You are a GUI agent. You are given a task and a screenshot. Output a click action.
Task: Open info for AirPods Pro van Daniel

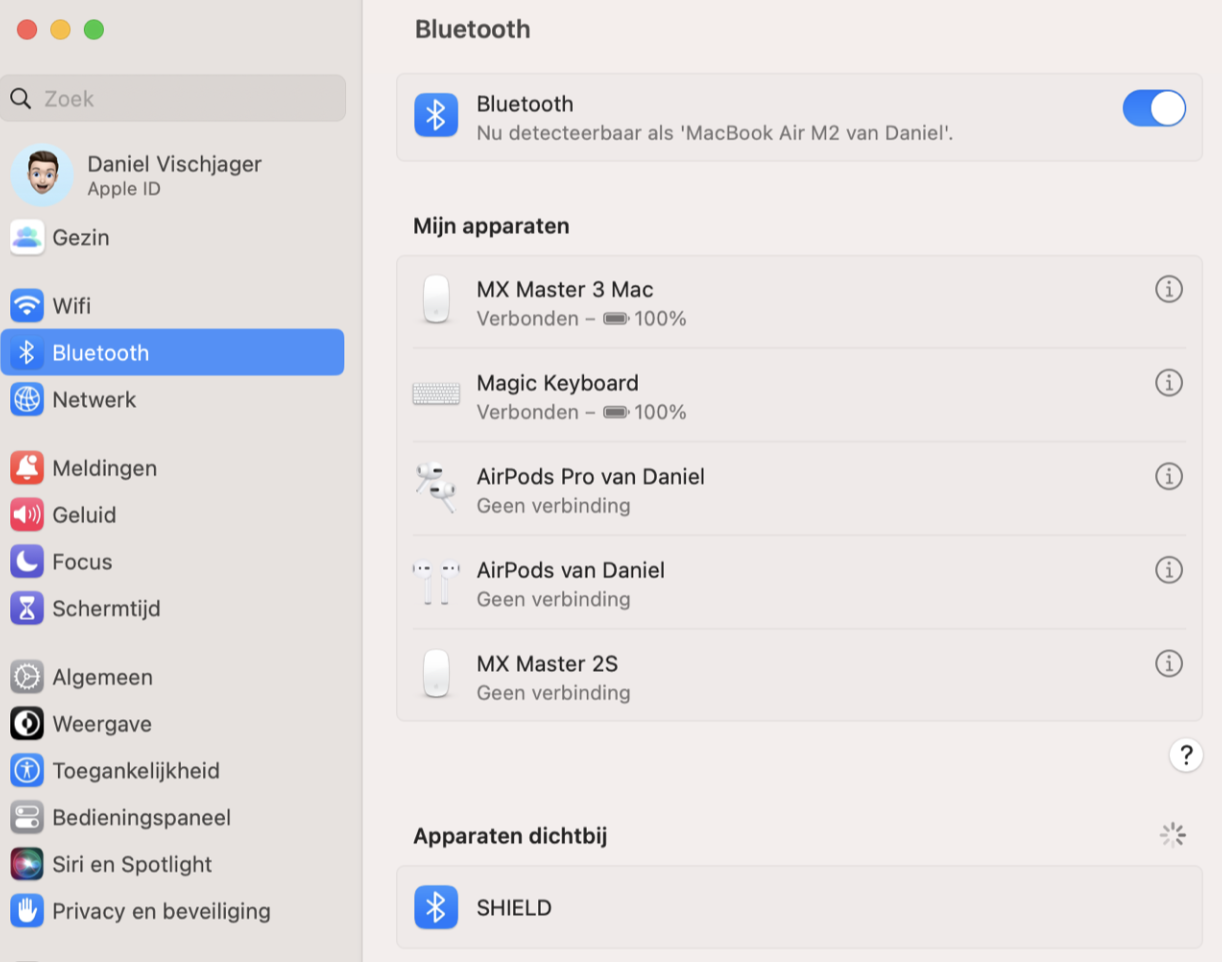pyautogui.click(x=1168, y=476)
